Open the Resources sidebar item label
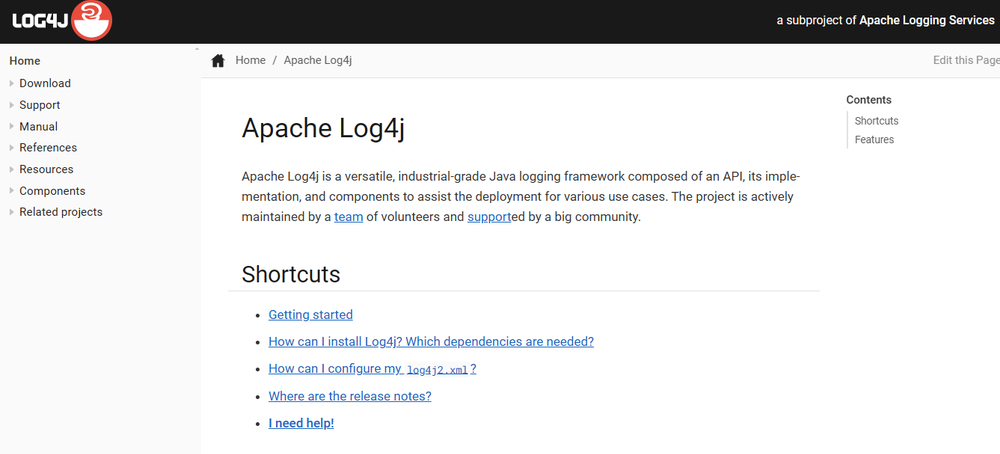The image size is (1000, 454). [46, 169]
